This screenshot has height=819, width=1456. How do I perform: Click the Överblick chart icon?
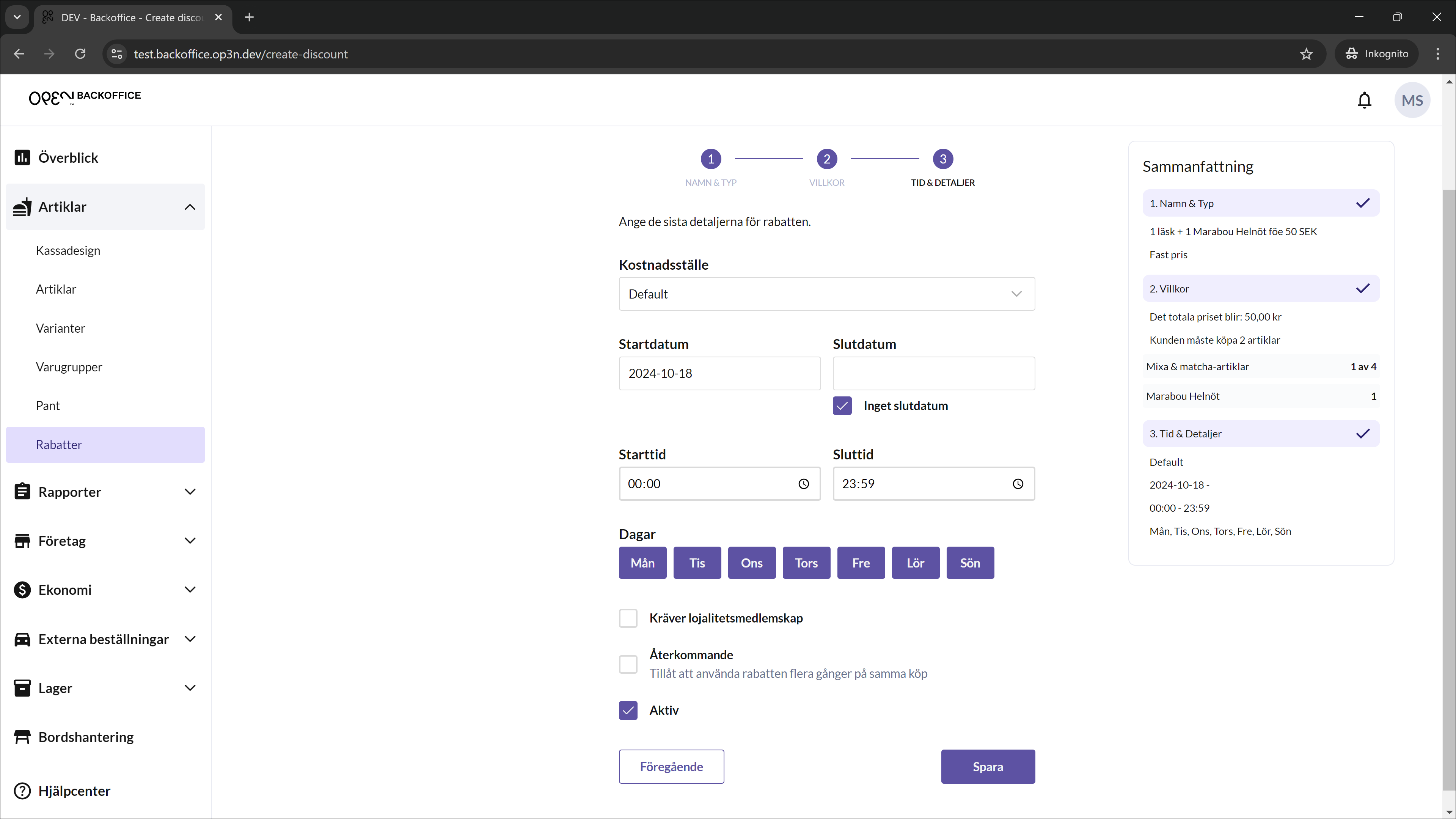point(22,157)
